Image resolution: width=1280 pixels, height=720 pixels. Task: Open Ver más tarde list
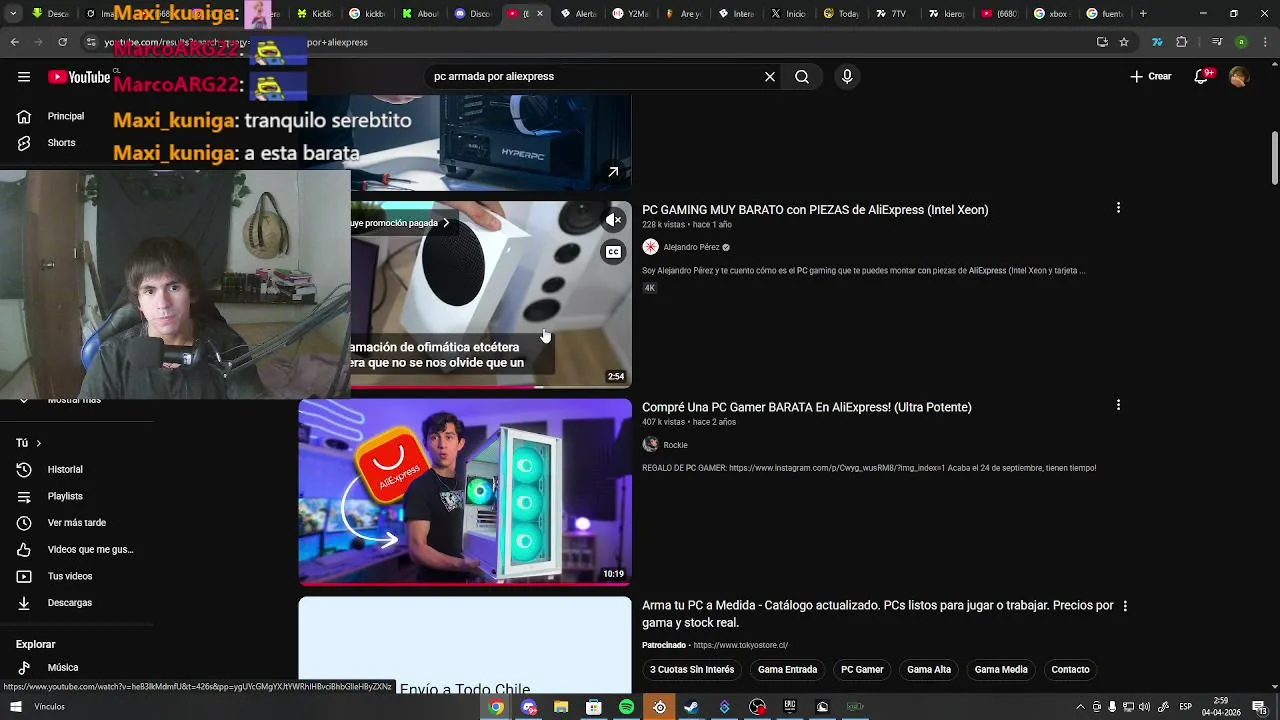(x=77, y=523)
